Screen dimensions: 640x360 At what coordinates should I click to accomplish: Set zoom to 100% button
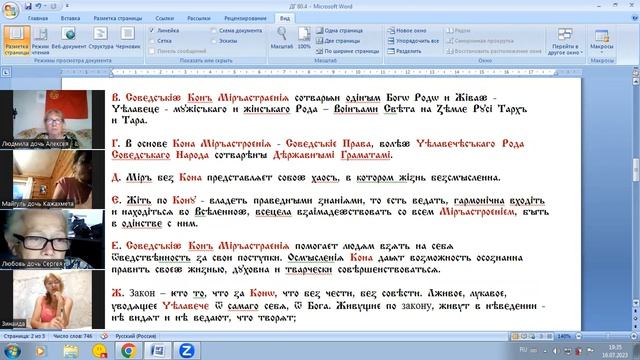click(x=304, y=39)
